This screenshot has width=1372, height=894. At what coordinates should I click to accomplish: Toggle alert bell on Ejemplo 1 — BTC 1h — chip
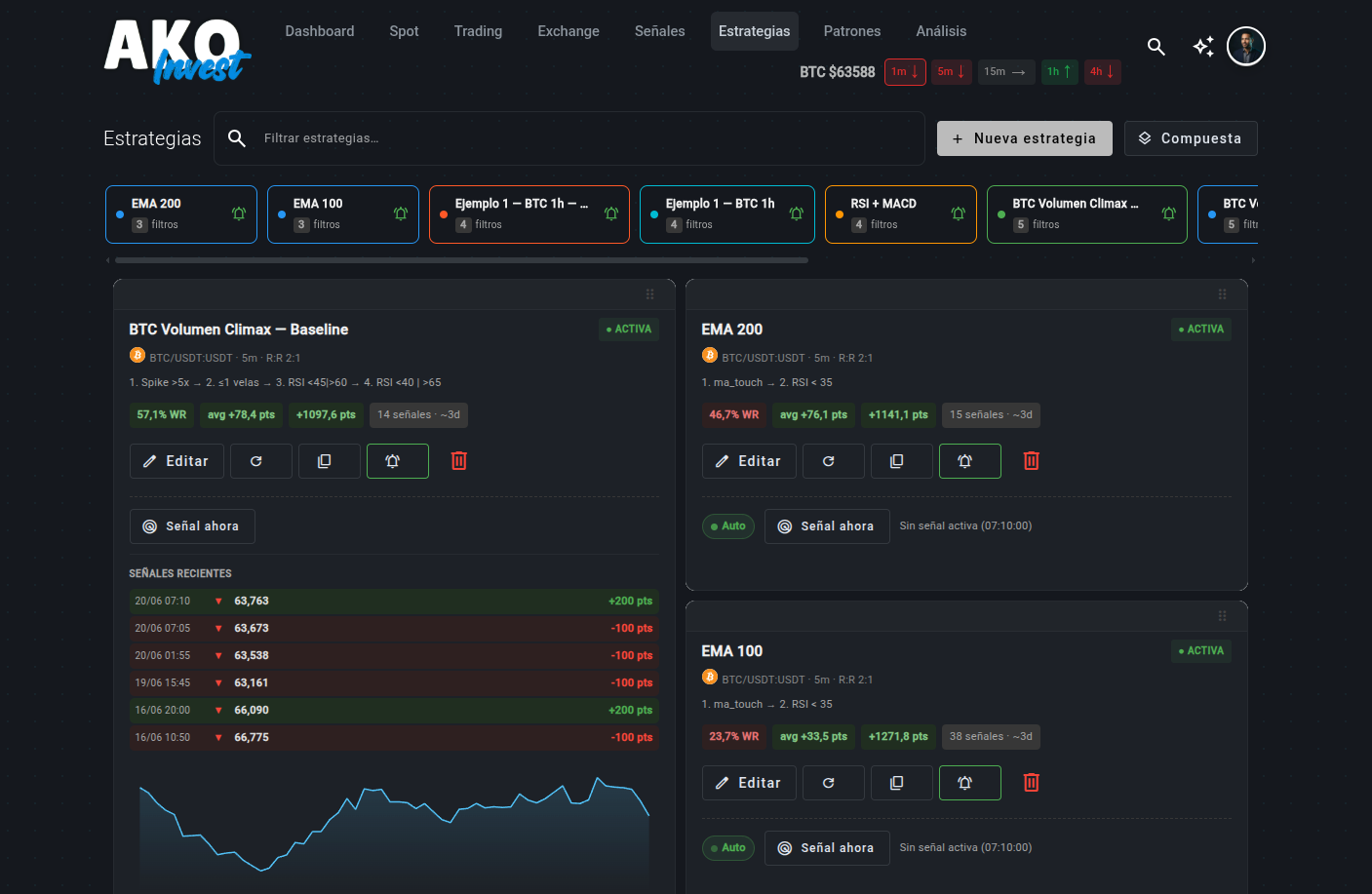(x=611, y=214)
